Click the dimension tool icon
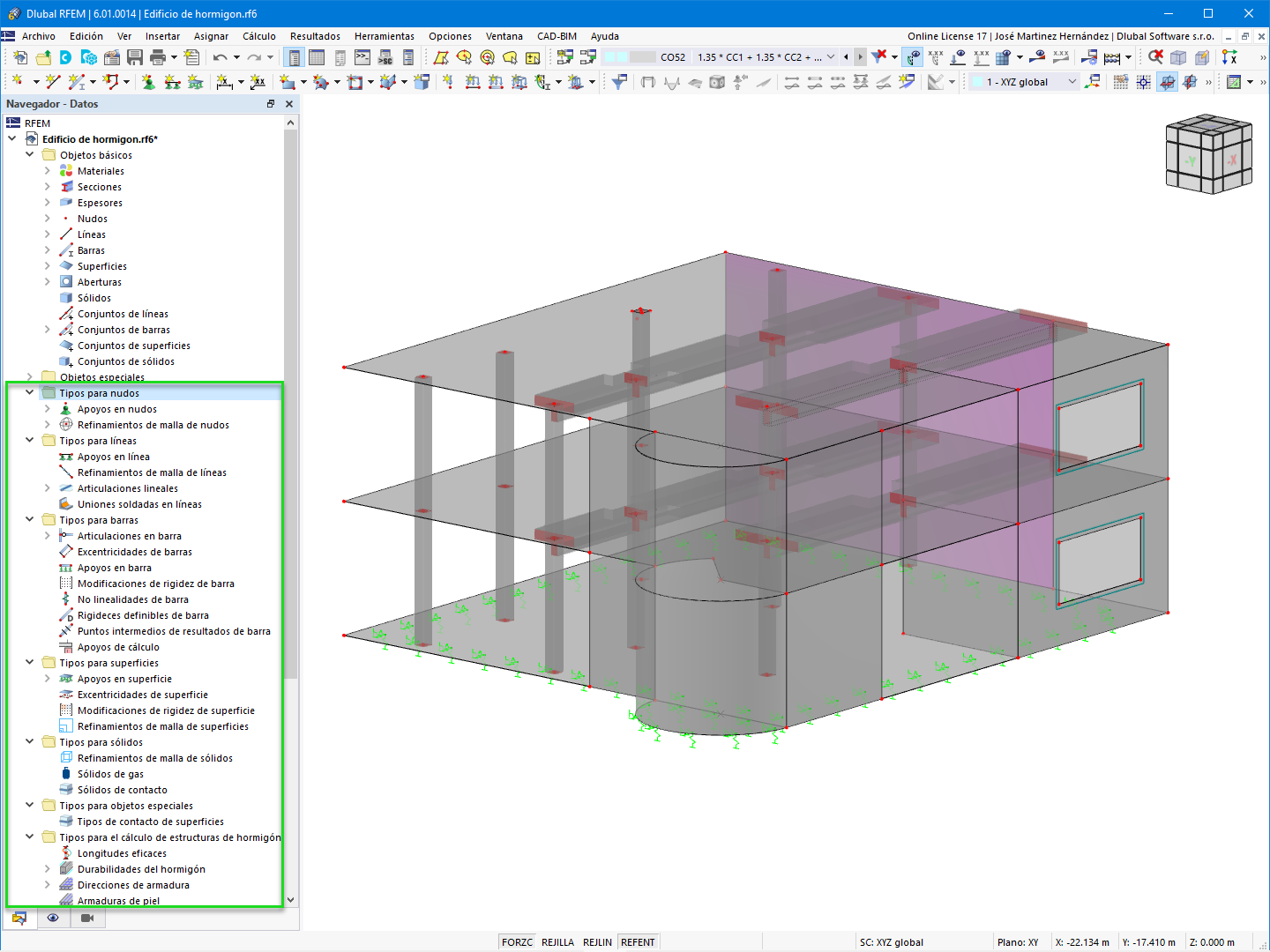The image size is (1270, 952). [224, 82]
